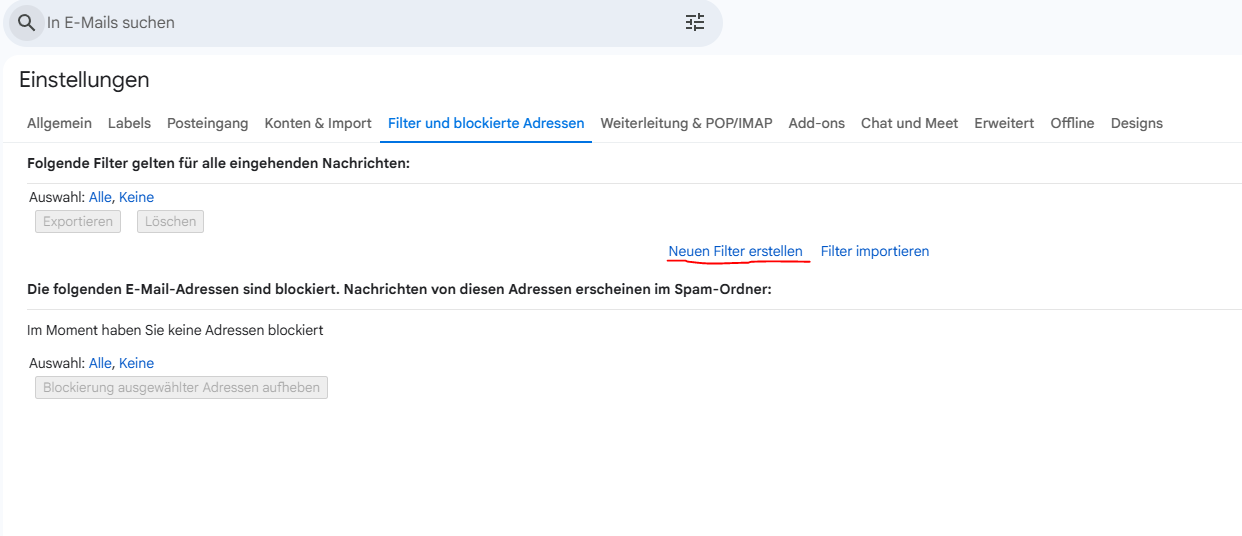Select the Konten & Import tab
1242x536 pixels.
point(318,123)
